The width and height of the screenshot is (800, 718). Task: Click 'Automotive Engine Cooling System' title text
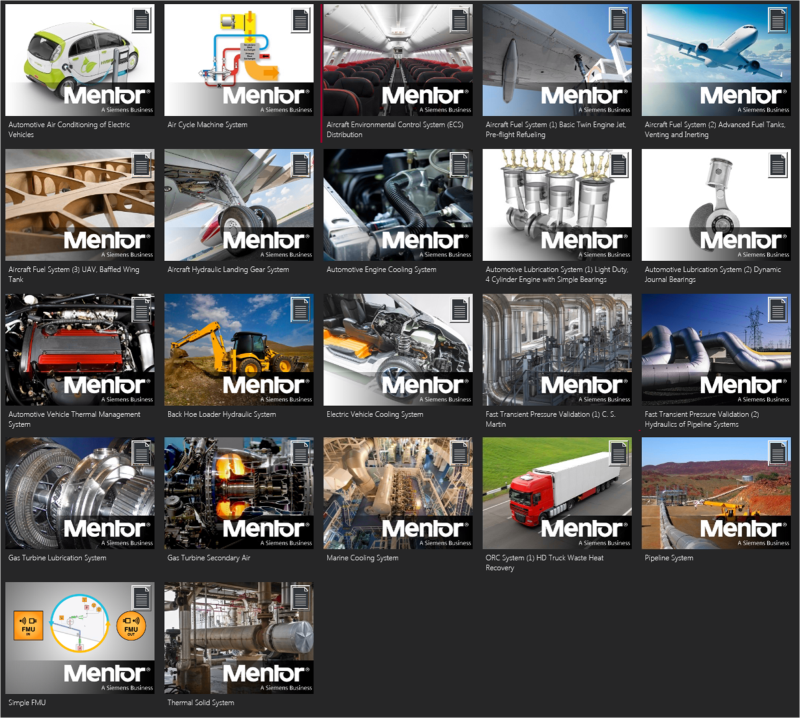tap(381, 269)
